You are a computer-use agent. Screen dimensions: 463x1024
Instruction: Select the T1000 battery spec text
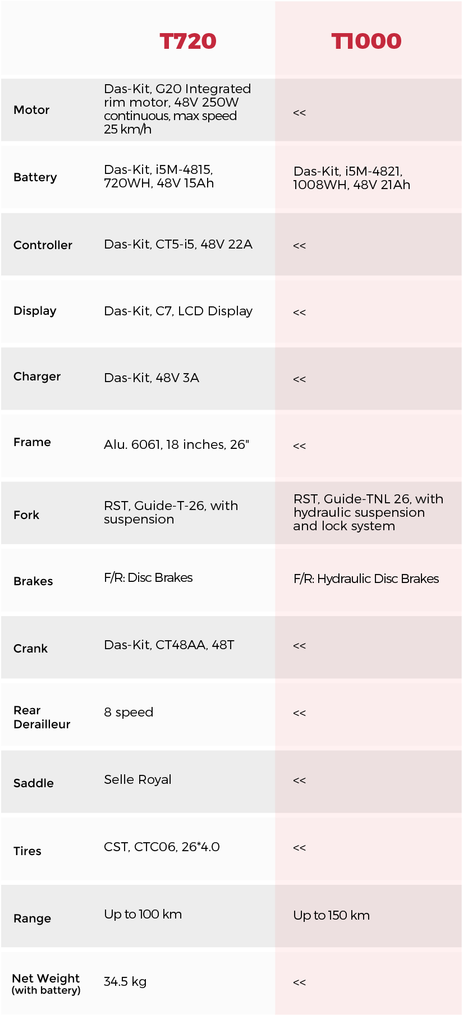click(x=352, y=178)
